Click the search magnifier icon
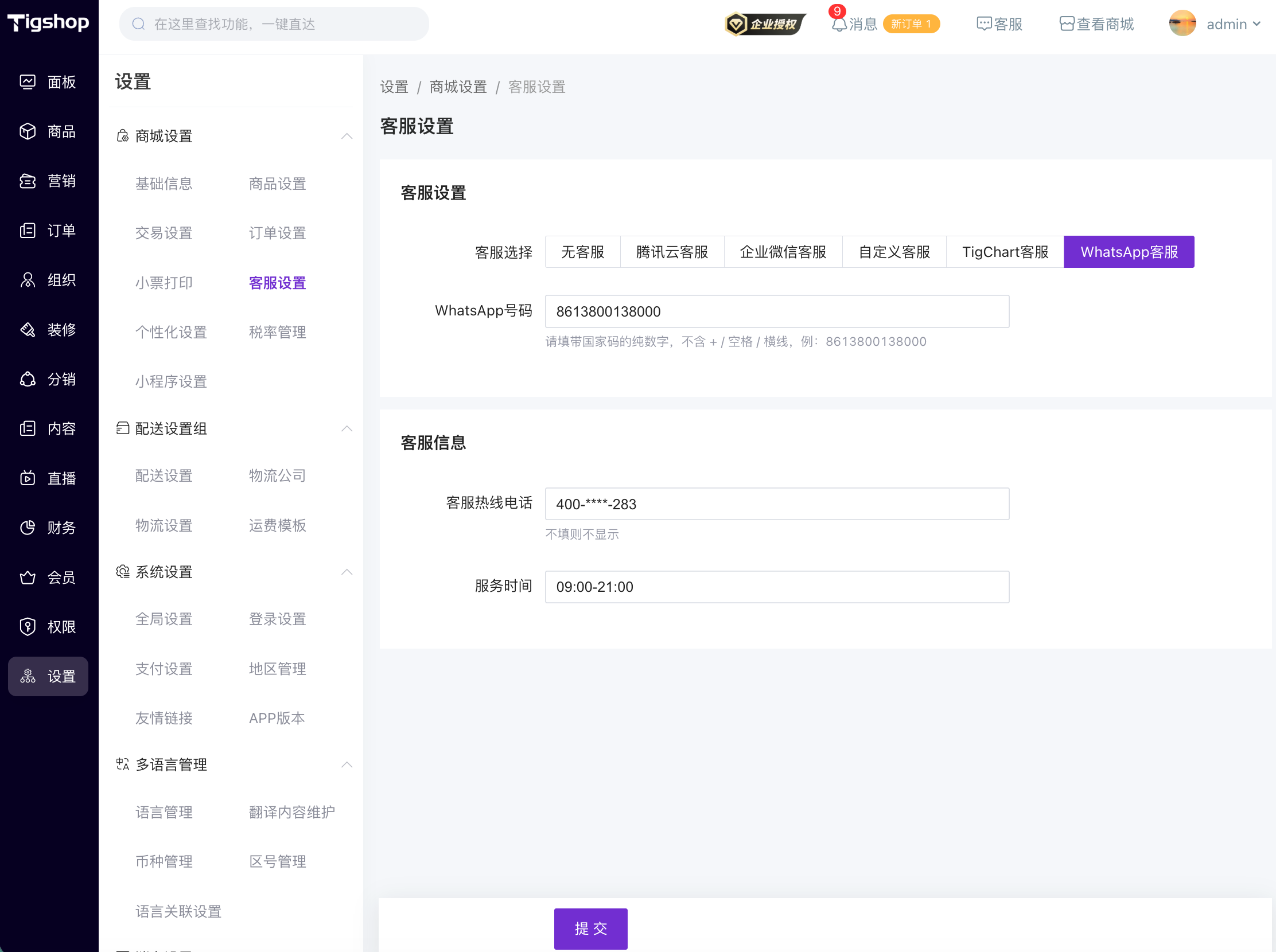Viewport: 1276px width, 952px height. (x=138, y=24)
